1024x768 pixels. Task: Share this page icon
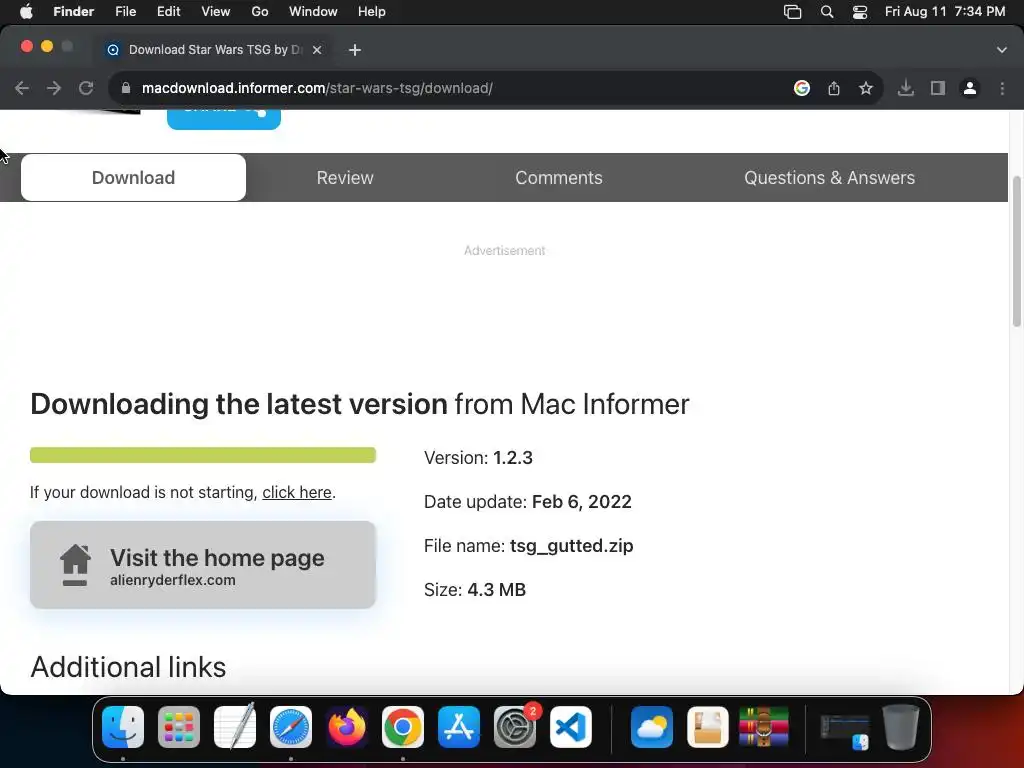tap(834, 88)
